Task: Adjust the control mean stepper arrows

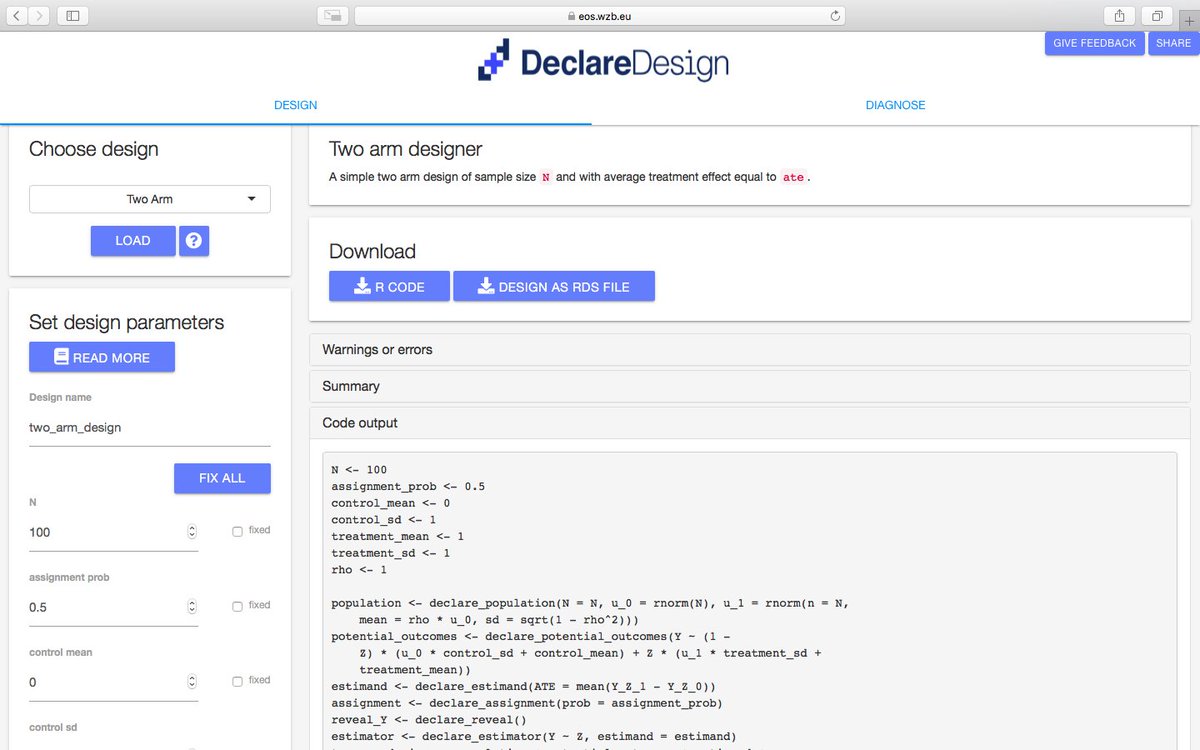Action: [x=192, y=682]
